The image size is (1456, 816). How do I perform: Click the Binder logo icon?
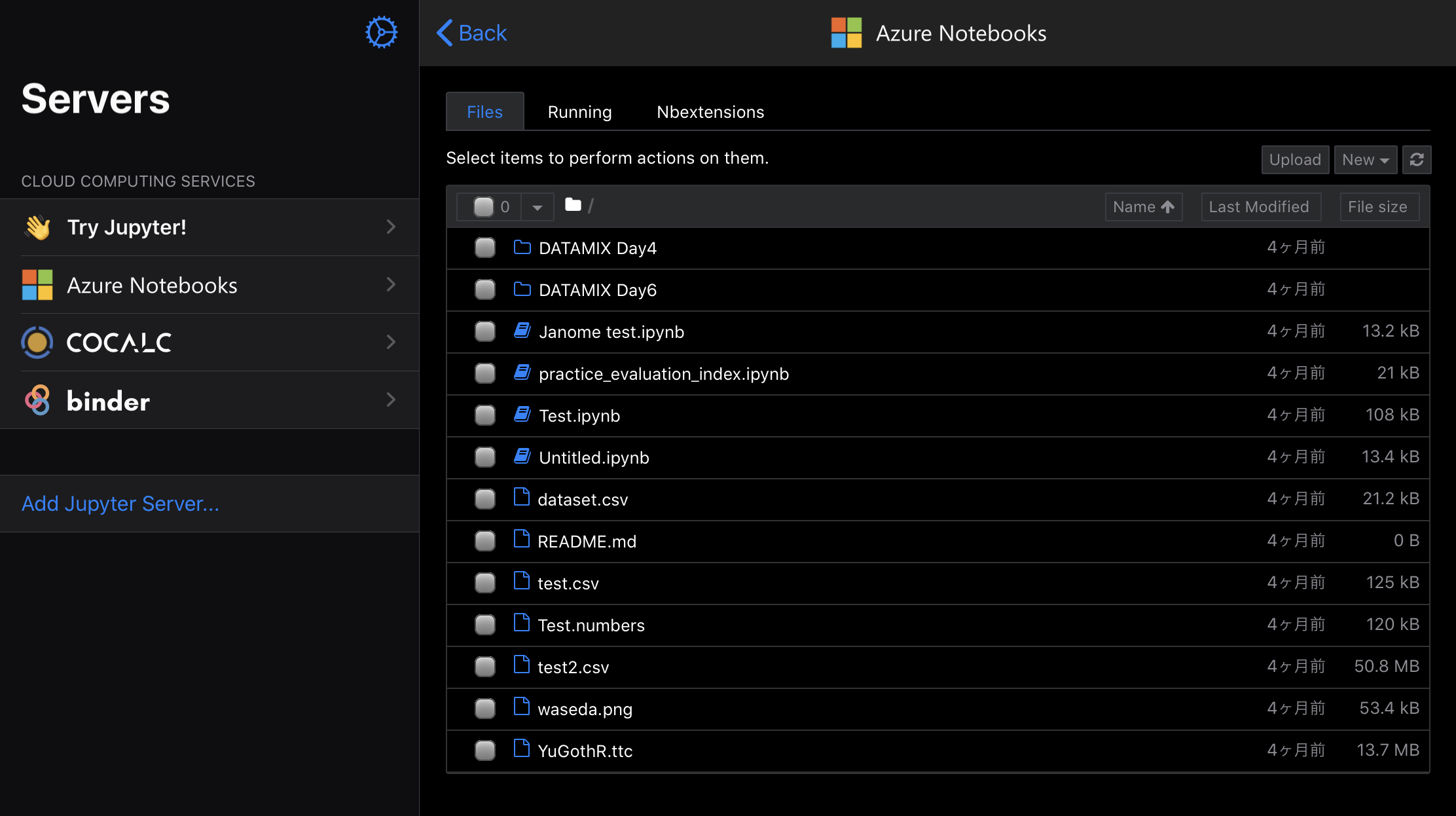37,400
